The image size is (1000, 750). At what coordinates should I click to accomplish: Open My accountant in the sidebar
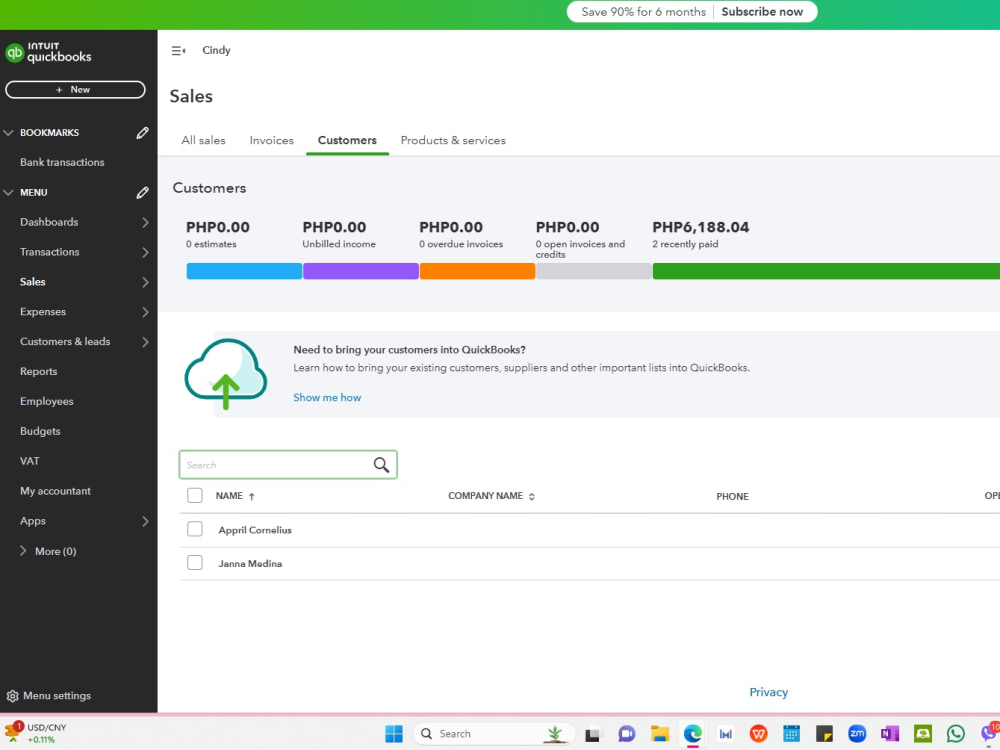tap(55, 491)
